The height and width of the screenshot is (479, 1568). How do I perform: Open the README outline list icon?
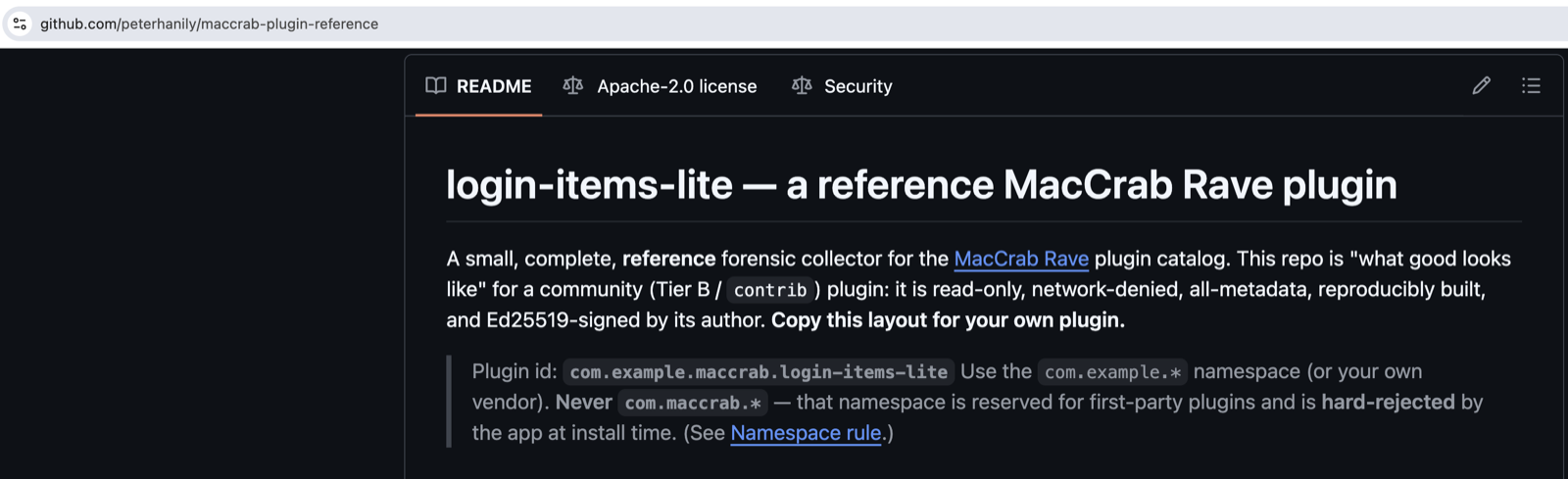[1531, 86]
